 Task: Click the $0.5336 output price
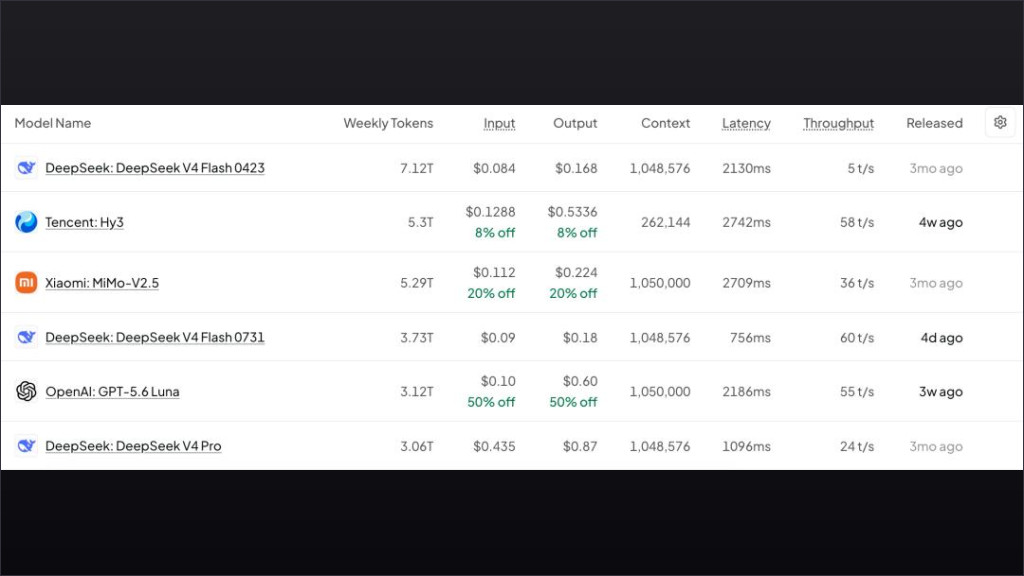tap(572, 212)
